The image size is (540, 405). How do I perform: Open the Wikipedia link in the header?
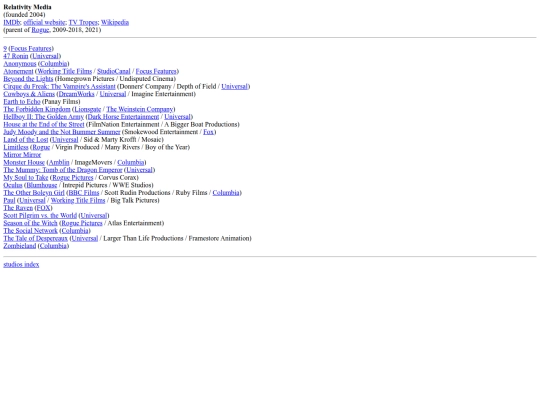tap(115, 22)
